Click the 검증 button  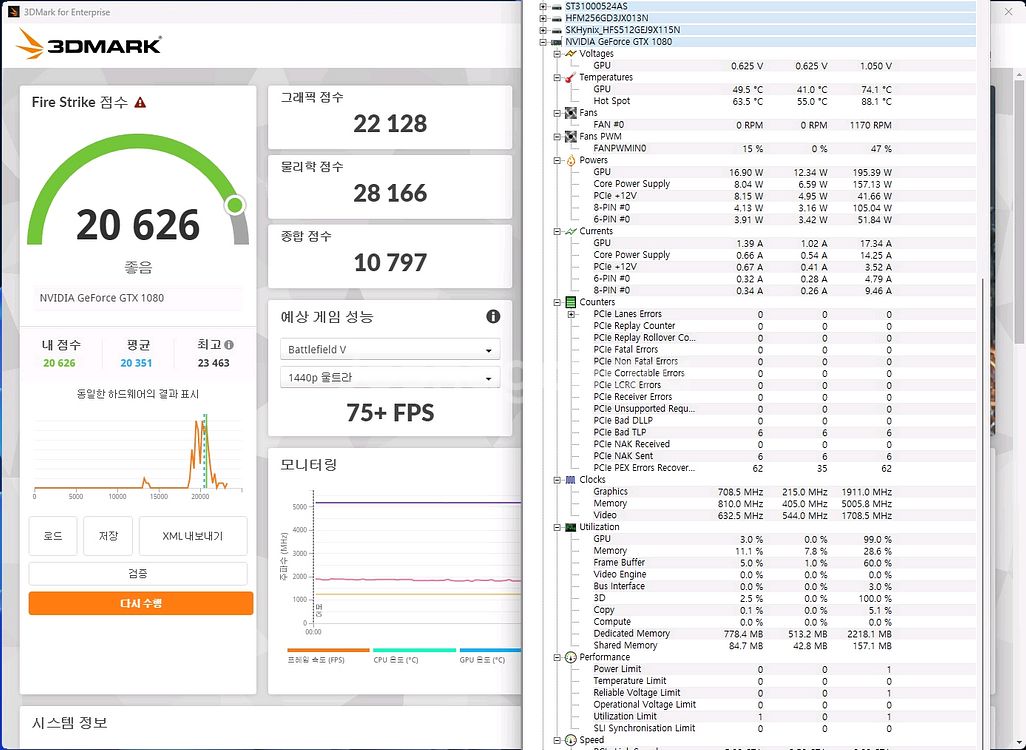[x=138, y=573]
